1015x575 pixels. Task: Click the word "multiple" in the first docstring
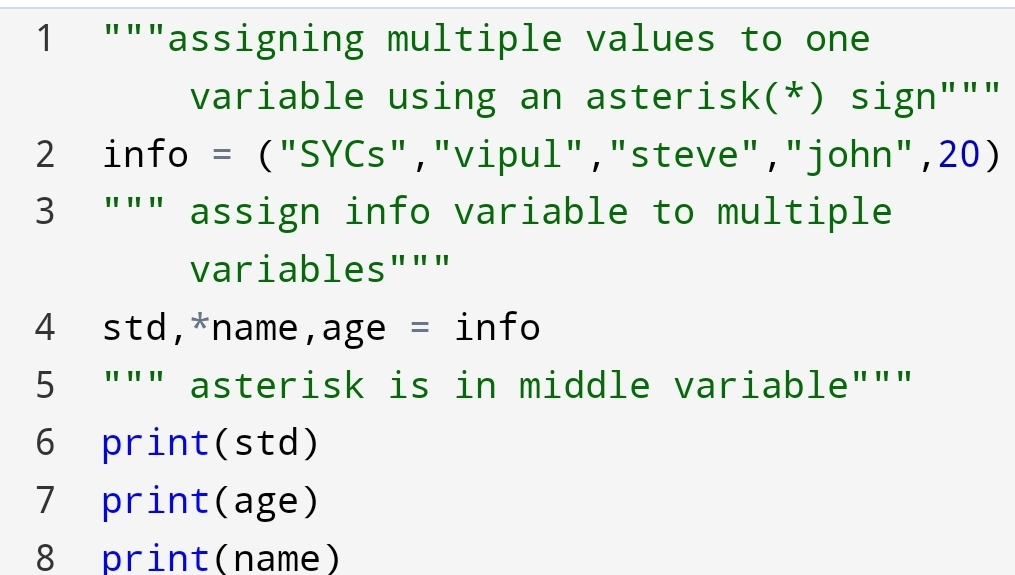coord(475,40)
